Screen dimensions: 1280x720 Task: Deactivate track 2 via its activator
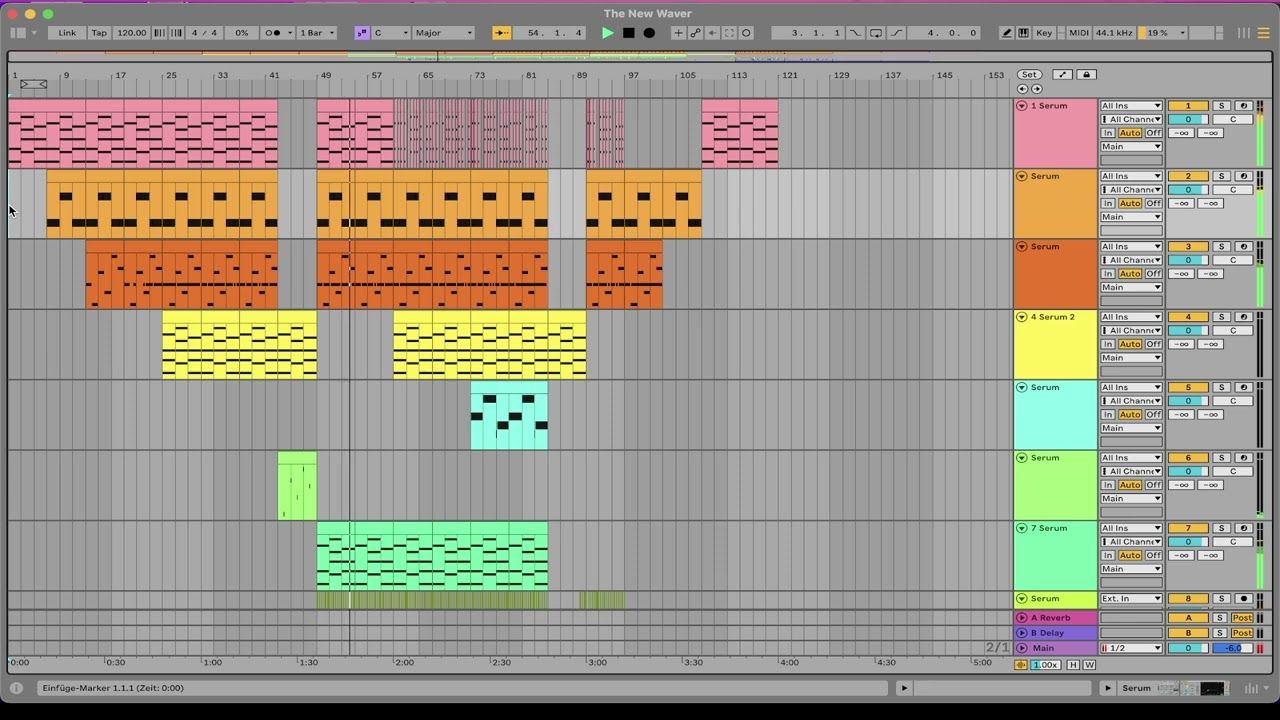(1188, 176)
